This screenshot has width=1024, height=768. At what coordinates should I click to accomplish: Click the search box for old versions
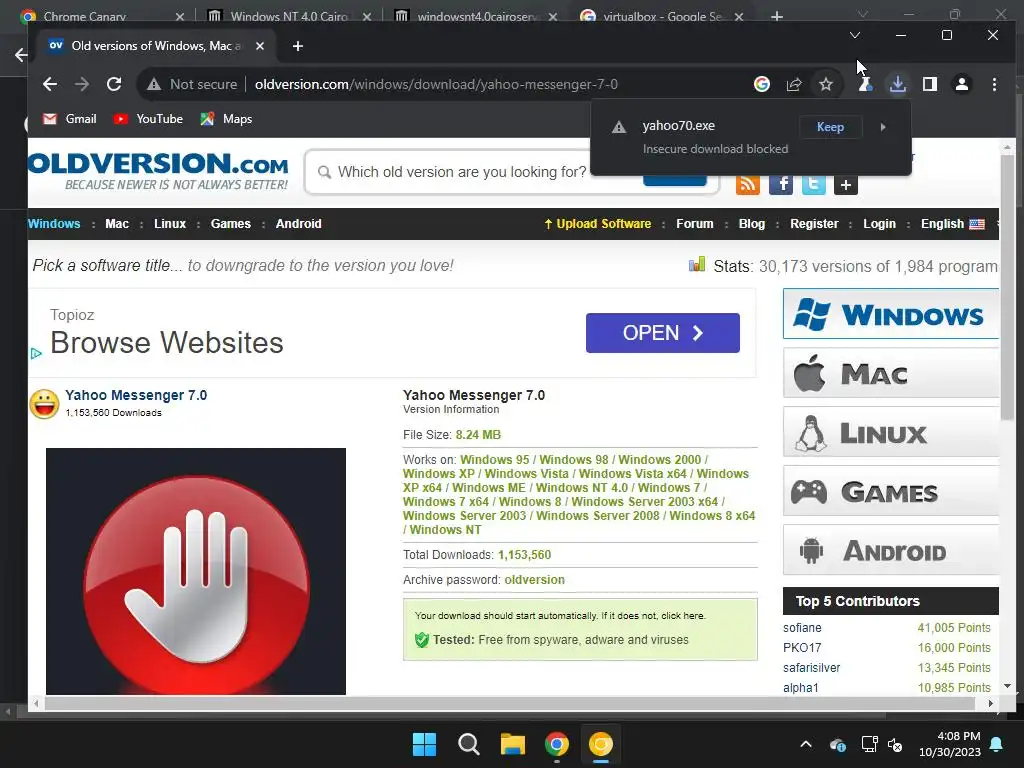point(460,172)
